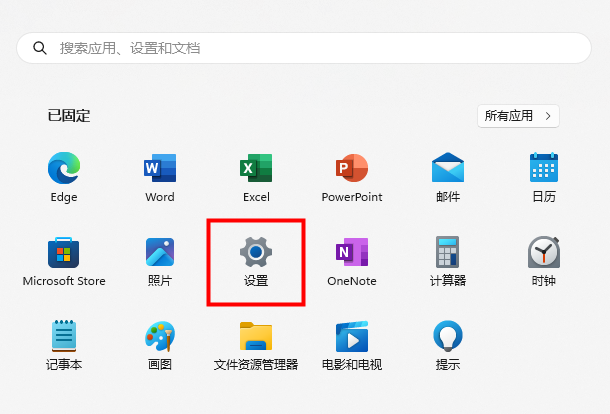The image size is (610, 414).
Task: Open 设置 settings gear icon
Action: coord(256,252)
